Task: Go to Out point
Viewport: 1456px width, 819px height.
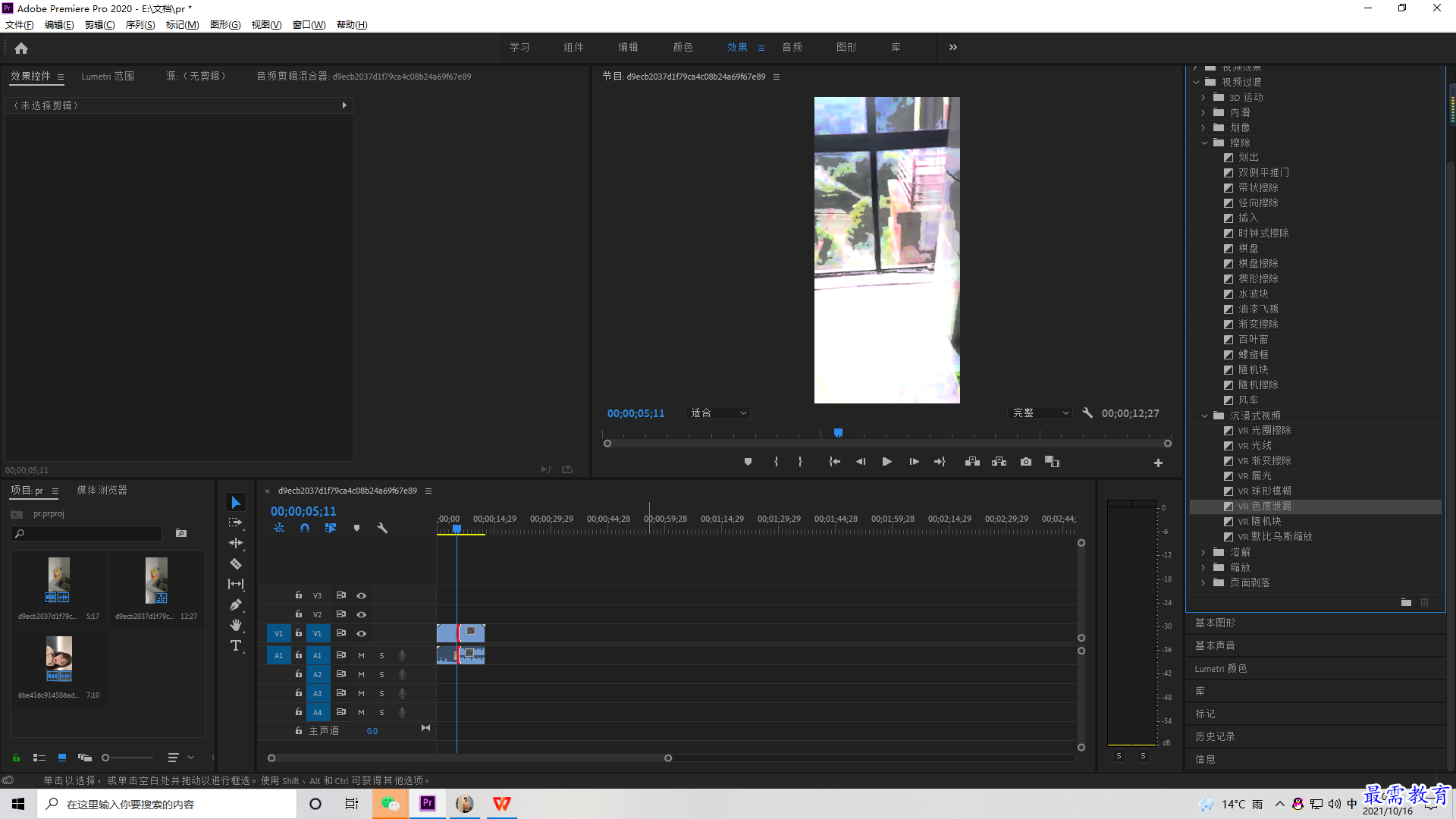Action: point(940,462)
